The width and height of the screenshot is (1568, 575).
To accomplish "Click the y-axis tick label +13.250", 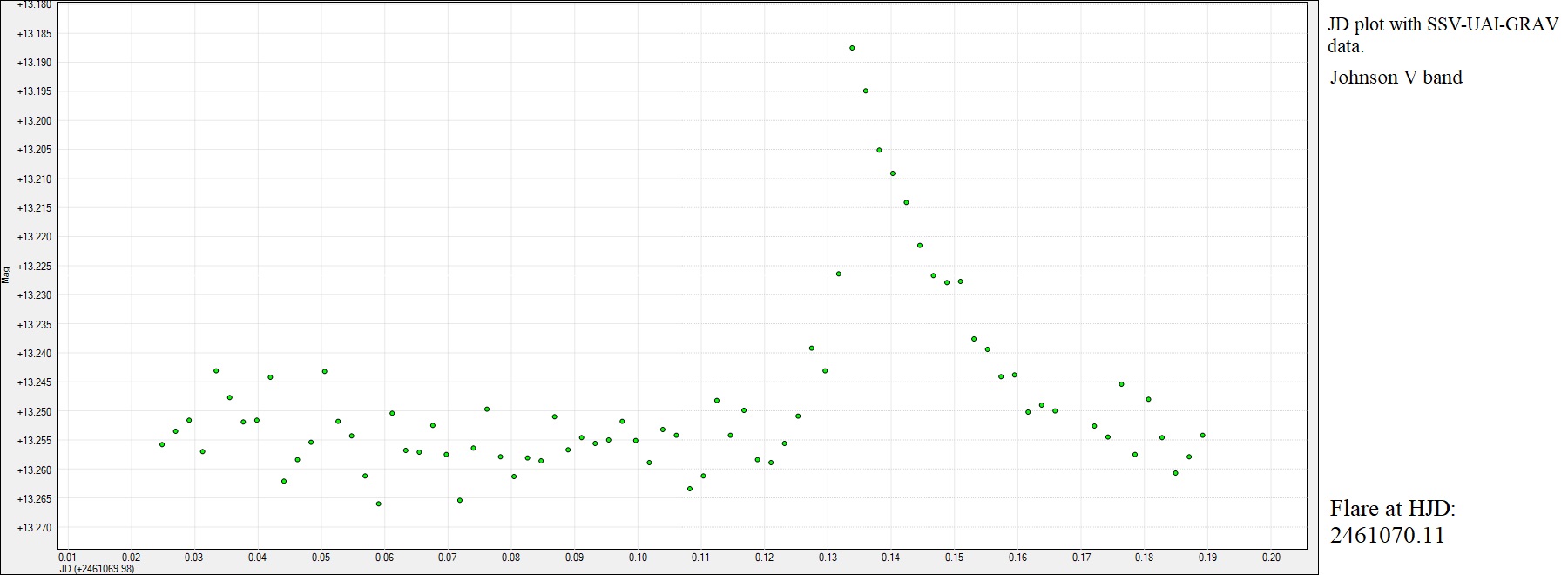I will (35, 411).
